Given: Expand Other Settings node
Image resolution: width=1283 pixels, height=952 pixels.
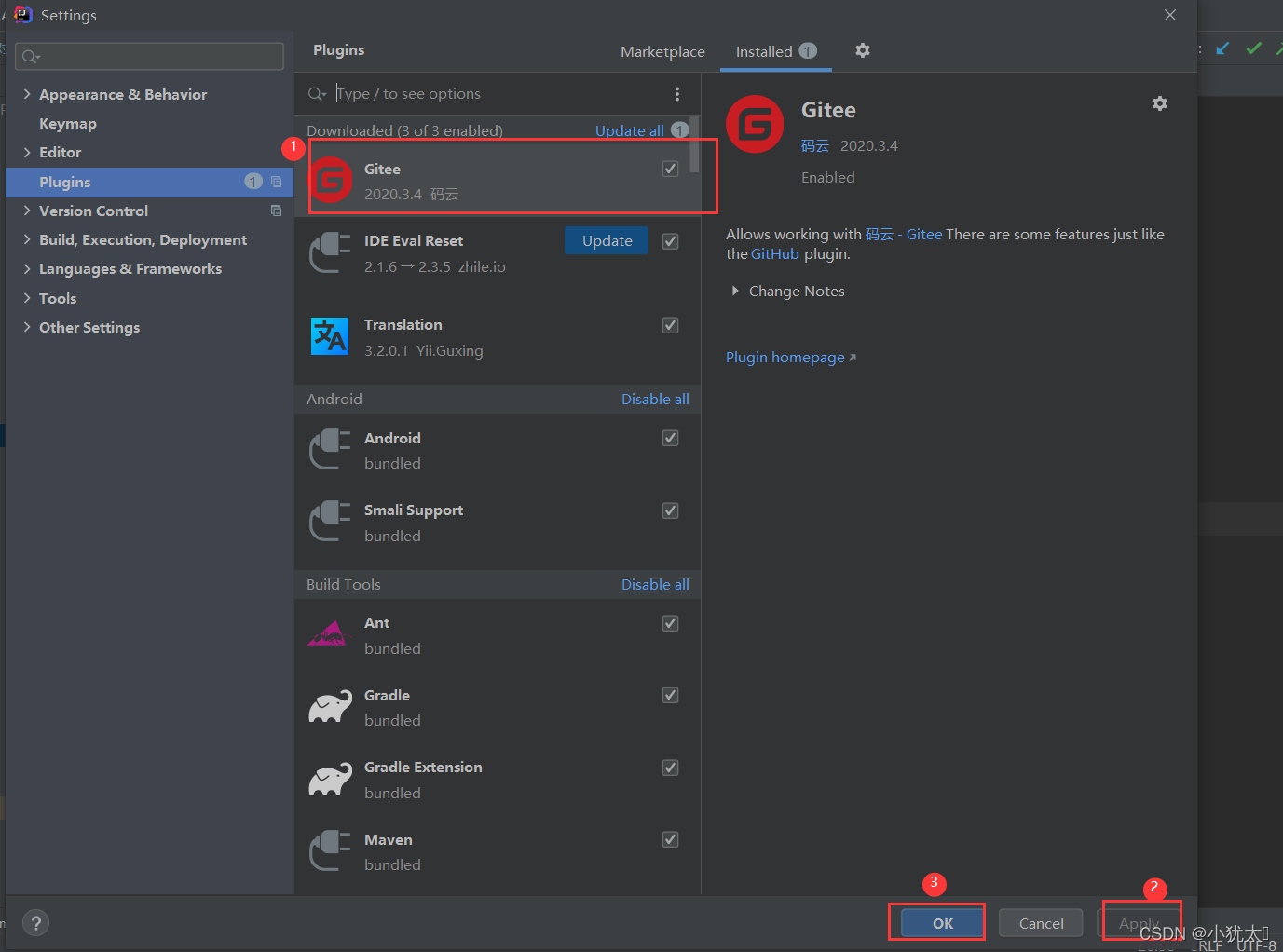Looking at the screenshot, I should (27, 327).
